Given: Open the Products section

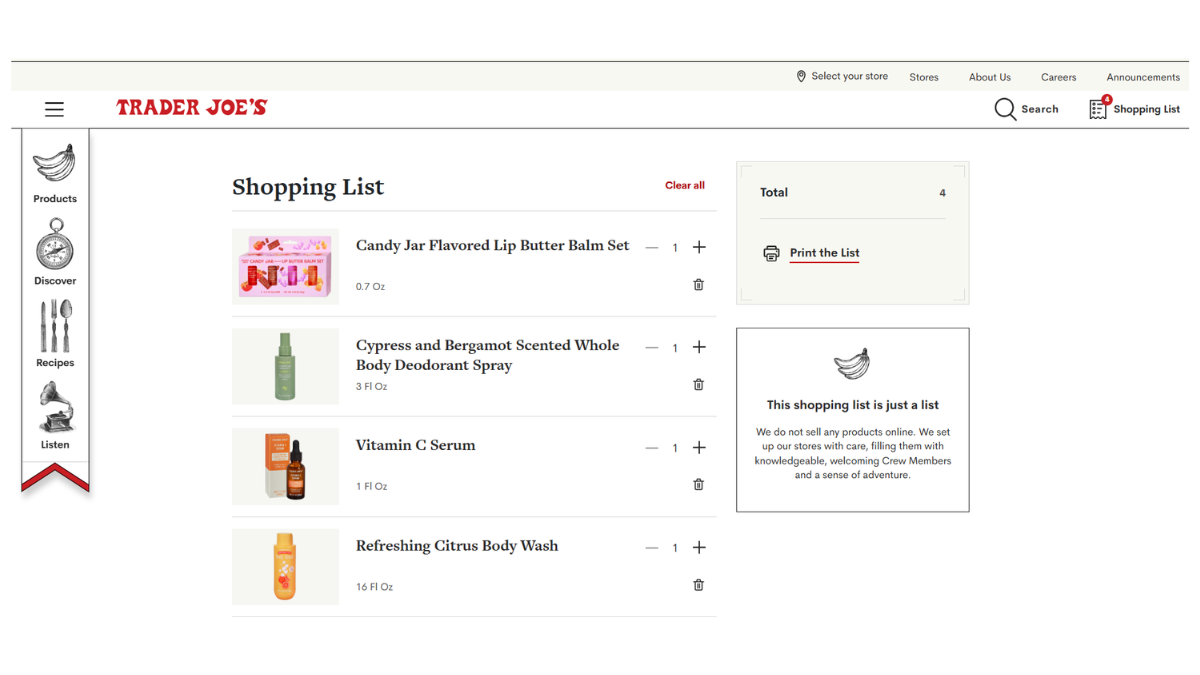Looking at the screenshot, I should pyautogui.click(x=55, y=174).
